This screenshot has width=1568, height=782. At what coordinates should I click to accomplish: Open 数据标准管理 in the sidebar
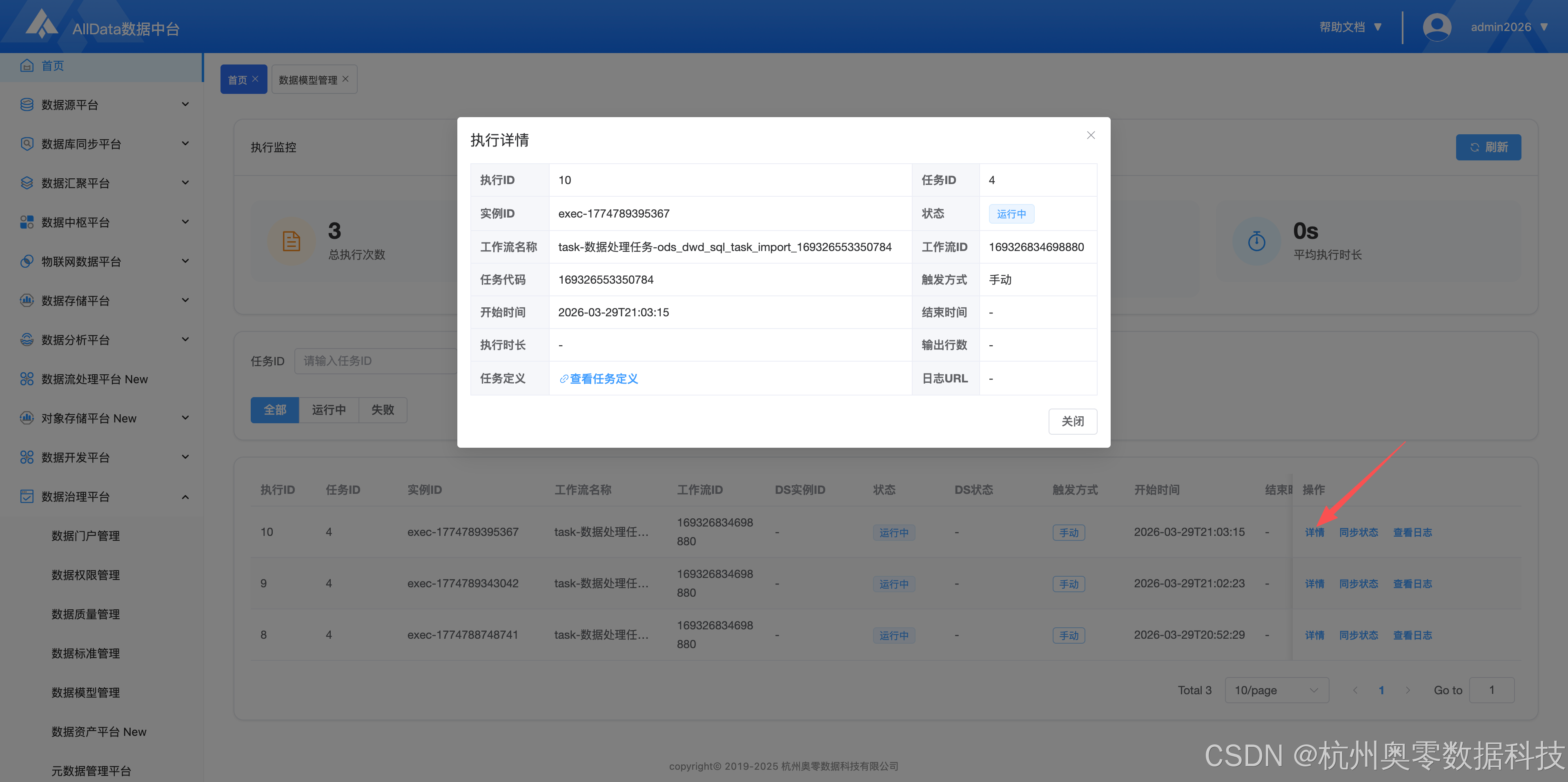pyautogui.click(x=85, y=653)
